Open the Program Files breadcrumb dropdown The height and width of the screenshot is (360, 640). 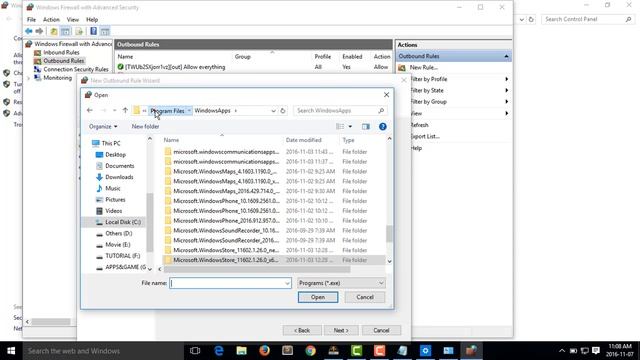pos(189,111)
